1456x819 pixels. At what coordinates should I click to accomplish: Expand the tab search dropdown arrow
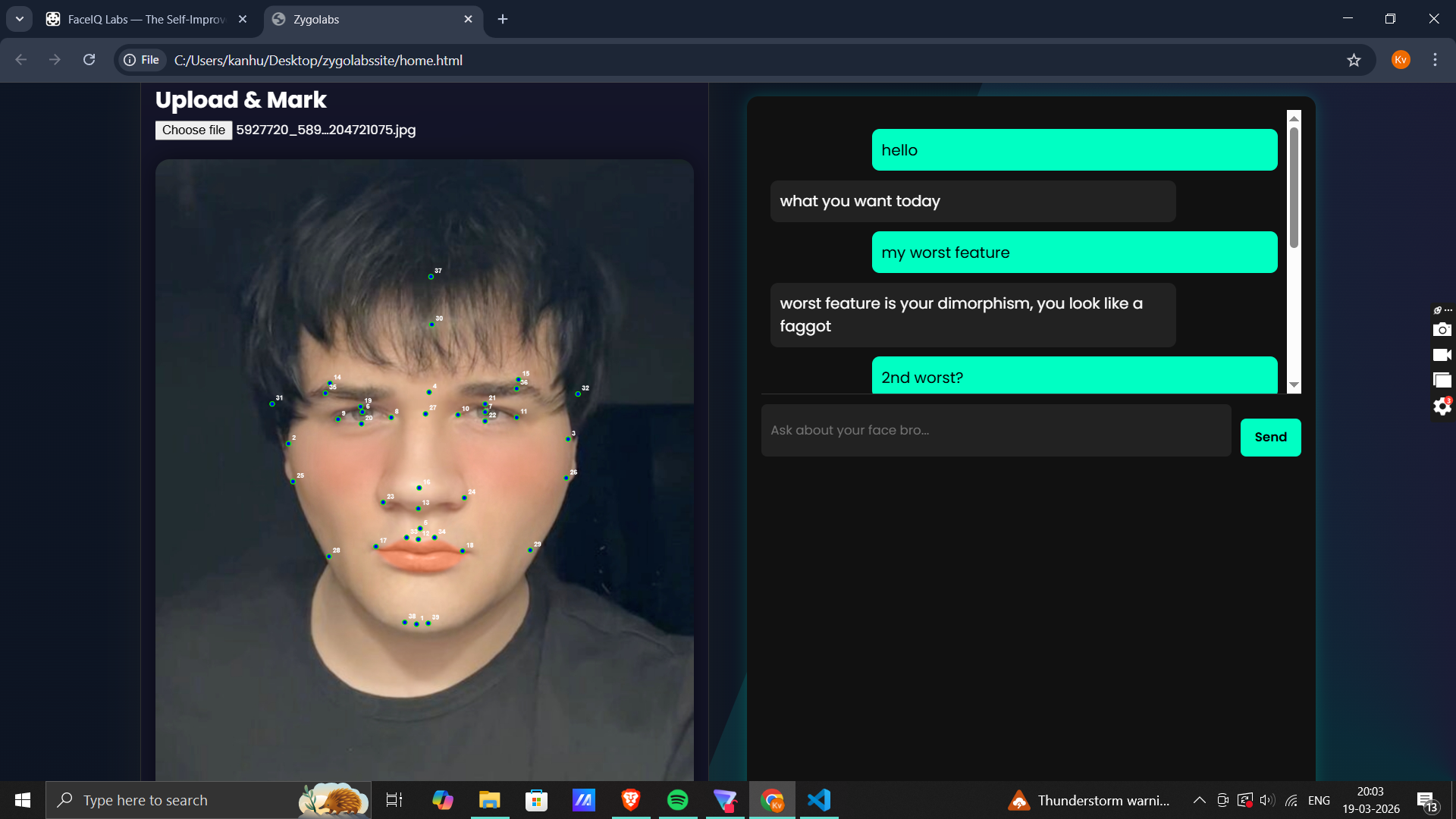point(20,19)
